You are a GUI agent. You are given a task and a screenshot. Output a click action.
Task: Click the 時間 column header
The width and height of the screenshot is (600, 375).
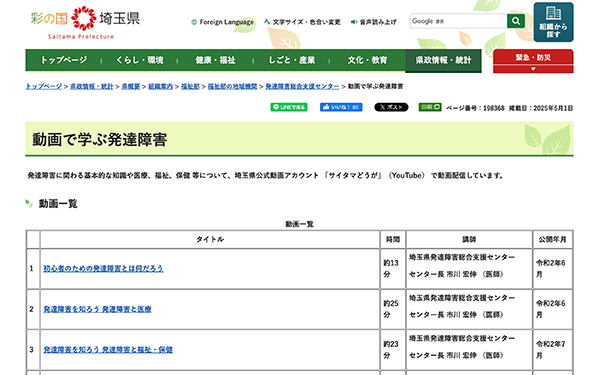(x=393, y=240)
